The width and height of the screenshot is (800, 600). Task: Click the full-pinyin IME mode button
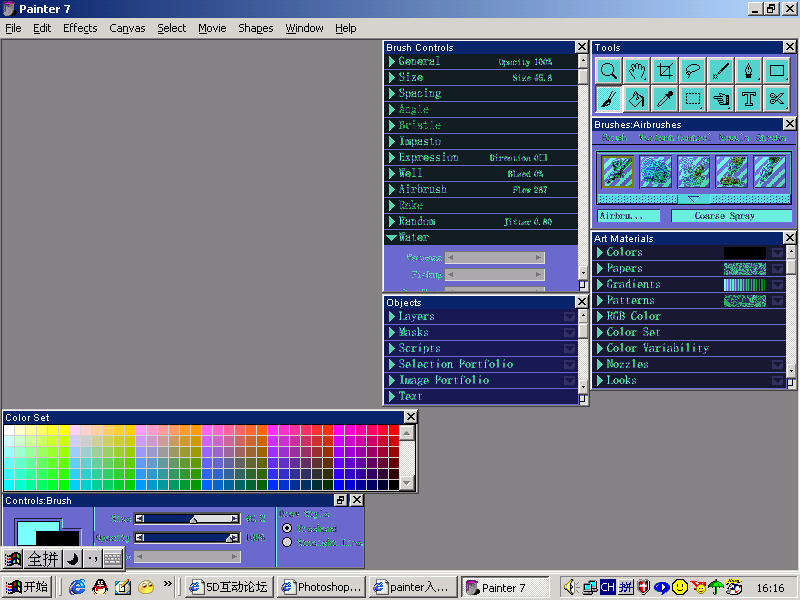[x=43, y=559]
